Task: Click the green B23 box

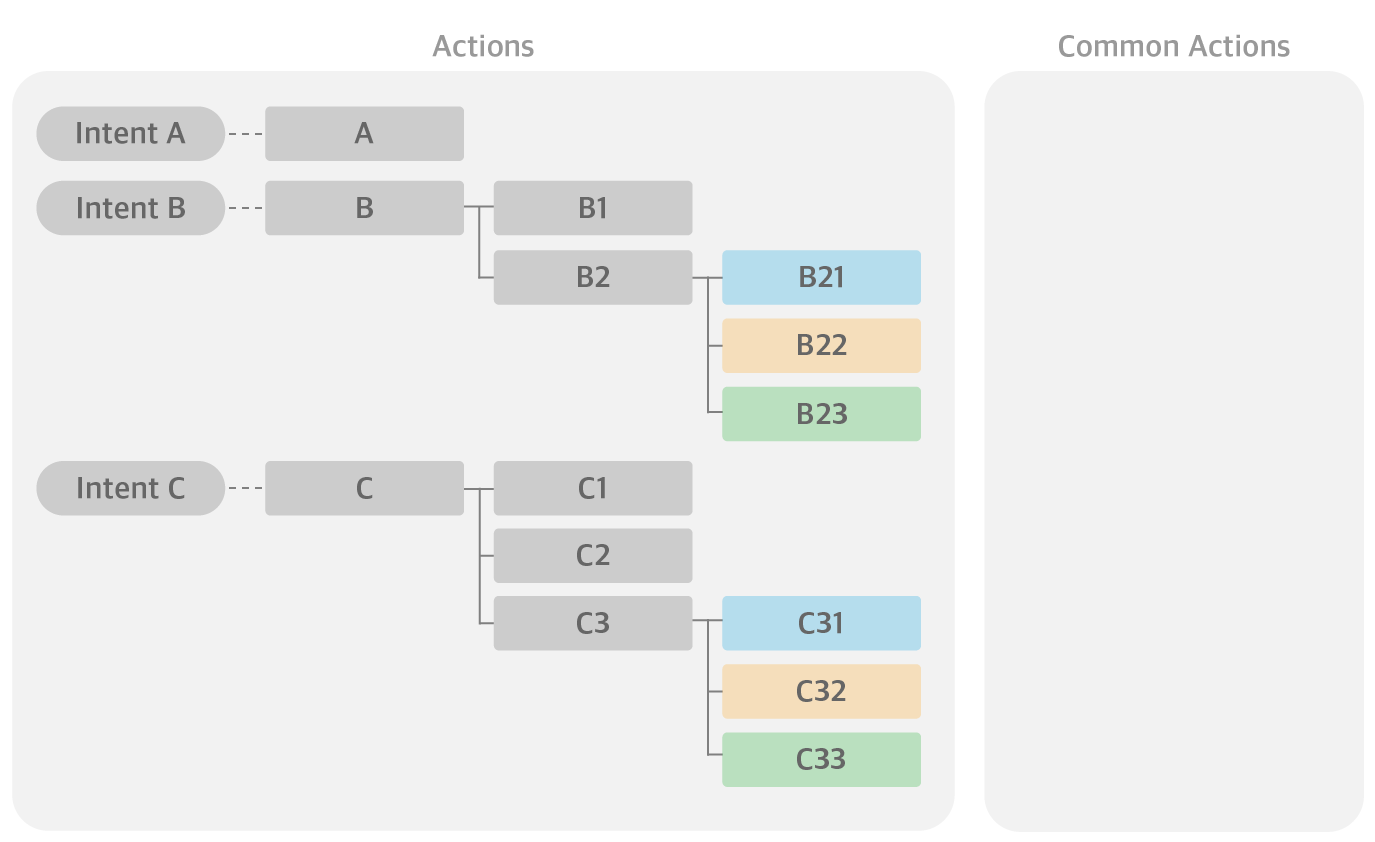Action: point(821,414)
